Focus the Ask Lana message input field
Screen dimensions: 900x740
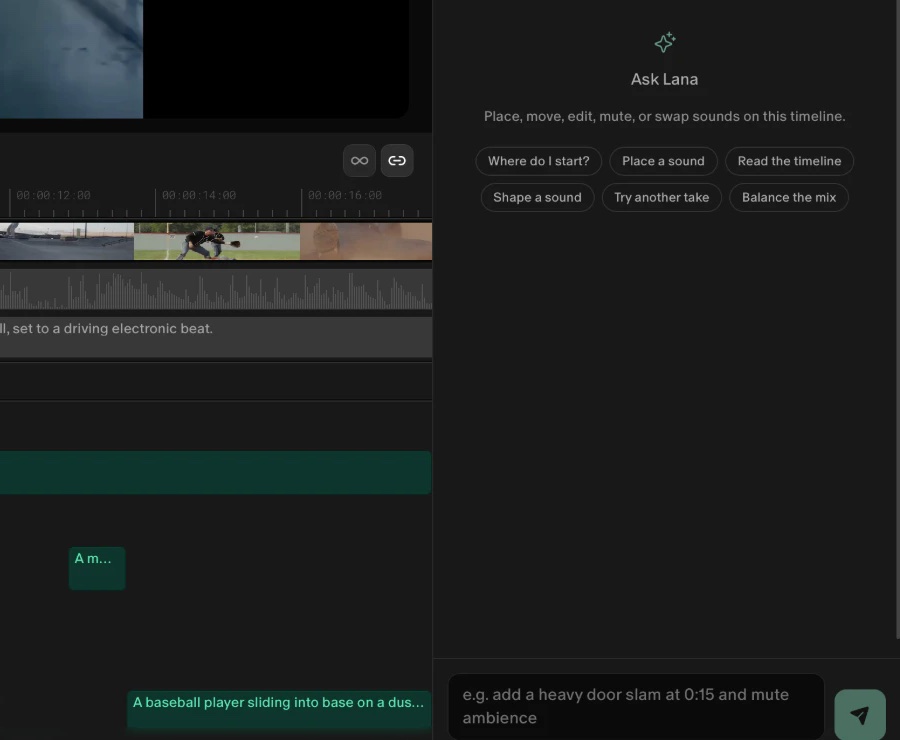[636, 707]
